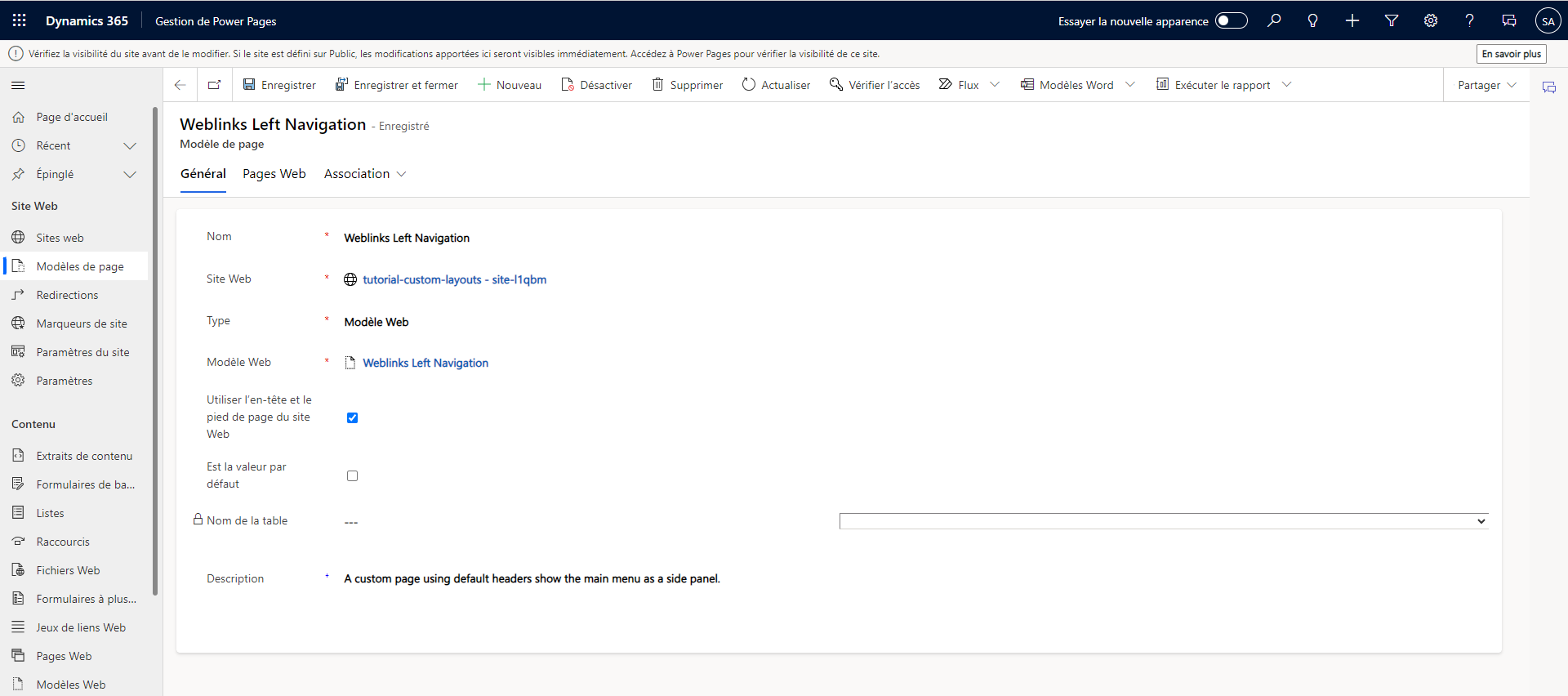Open the Association tab dropdown
Image resolution: width=1568 pixels, height=696 pixels.
point(365,174)
